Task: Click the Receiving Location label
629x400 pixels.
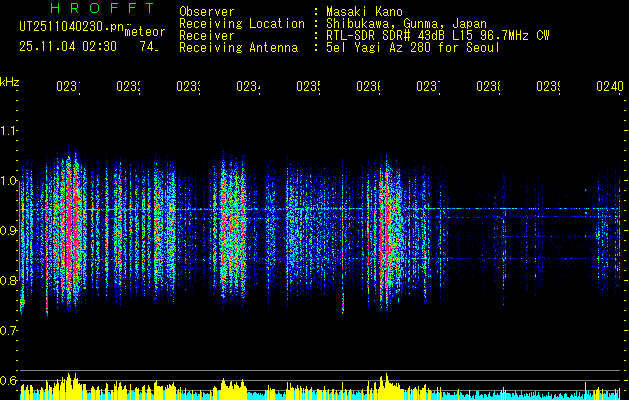Action: [242, 24]
